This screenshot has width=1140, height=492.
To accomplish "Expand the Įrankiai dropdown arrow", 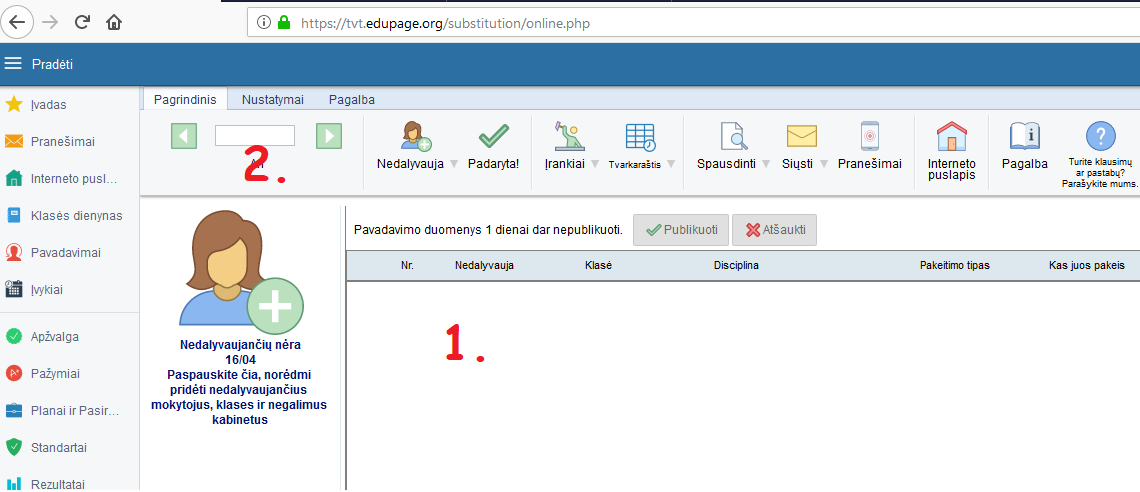I will (594, 164).
